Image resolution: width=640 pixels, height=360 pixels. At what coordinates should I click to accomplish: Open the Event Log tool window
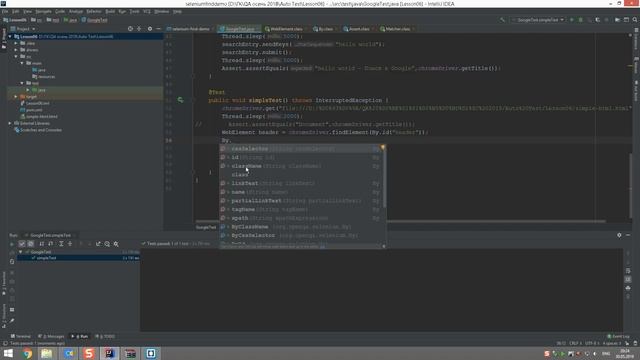tap(618, 336)
